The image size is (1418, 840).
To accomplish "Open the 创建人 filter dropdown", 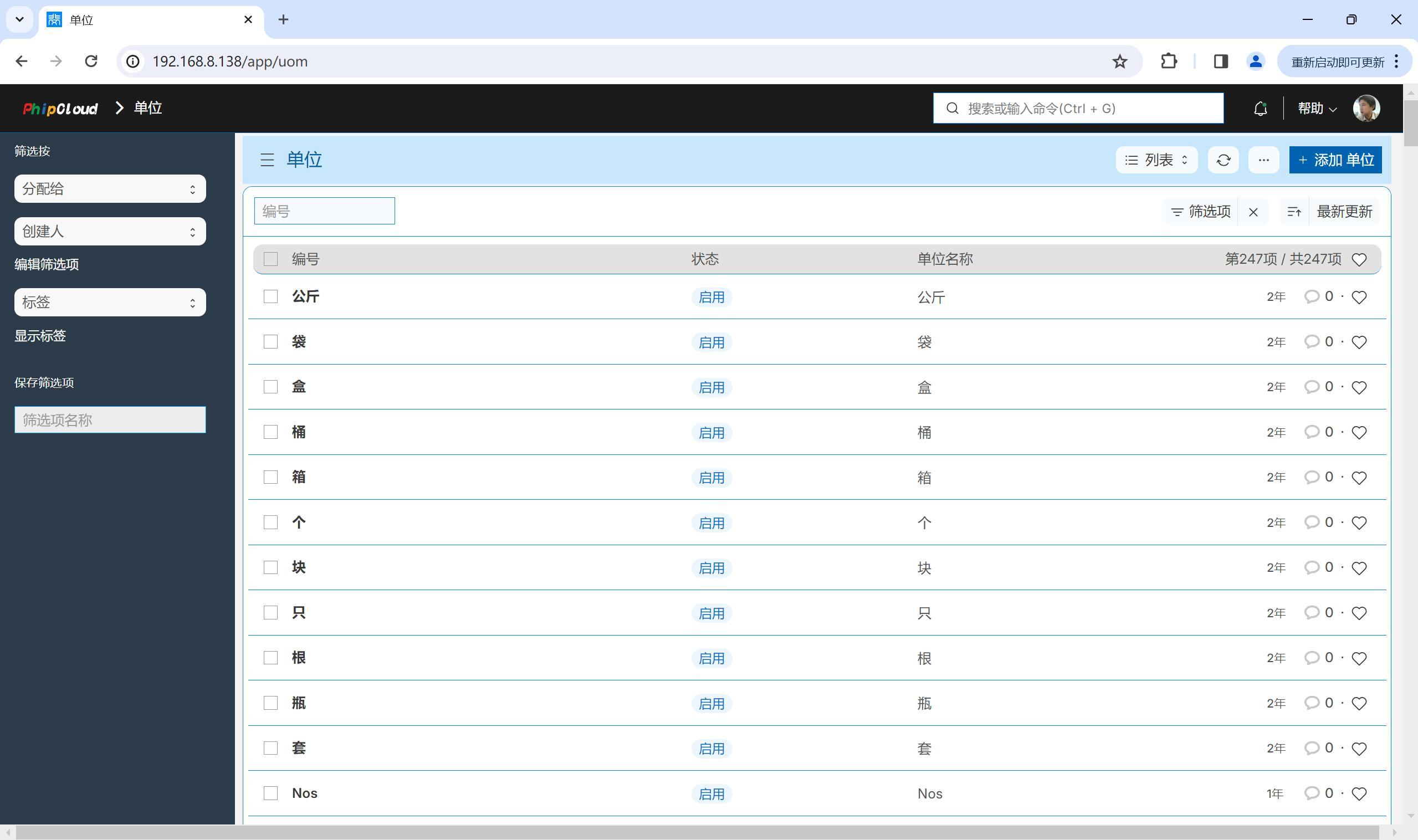I will 110,232.
